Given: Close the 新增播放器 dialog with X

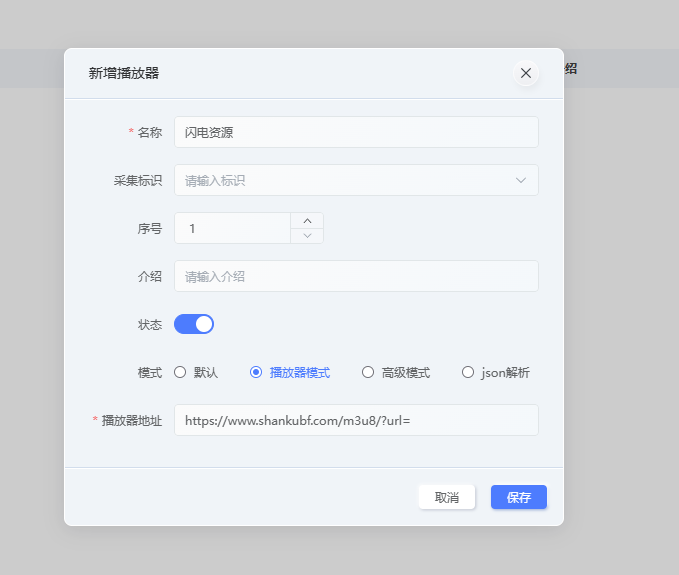Looking at the screenshot, I should click(x=526, y=73).
